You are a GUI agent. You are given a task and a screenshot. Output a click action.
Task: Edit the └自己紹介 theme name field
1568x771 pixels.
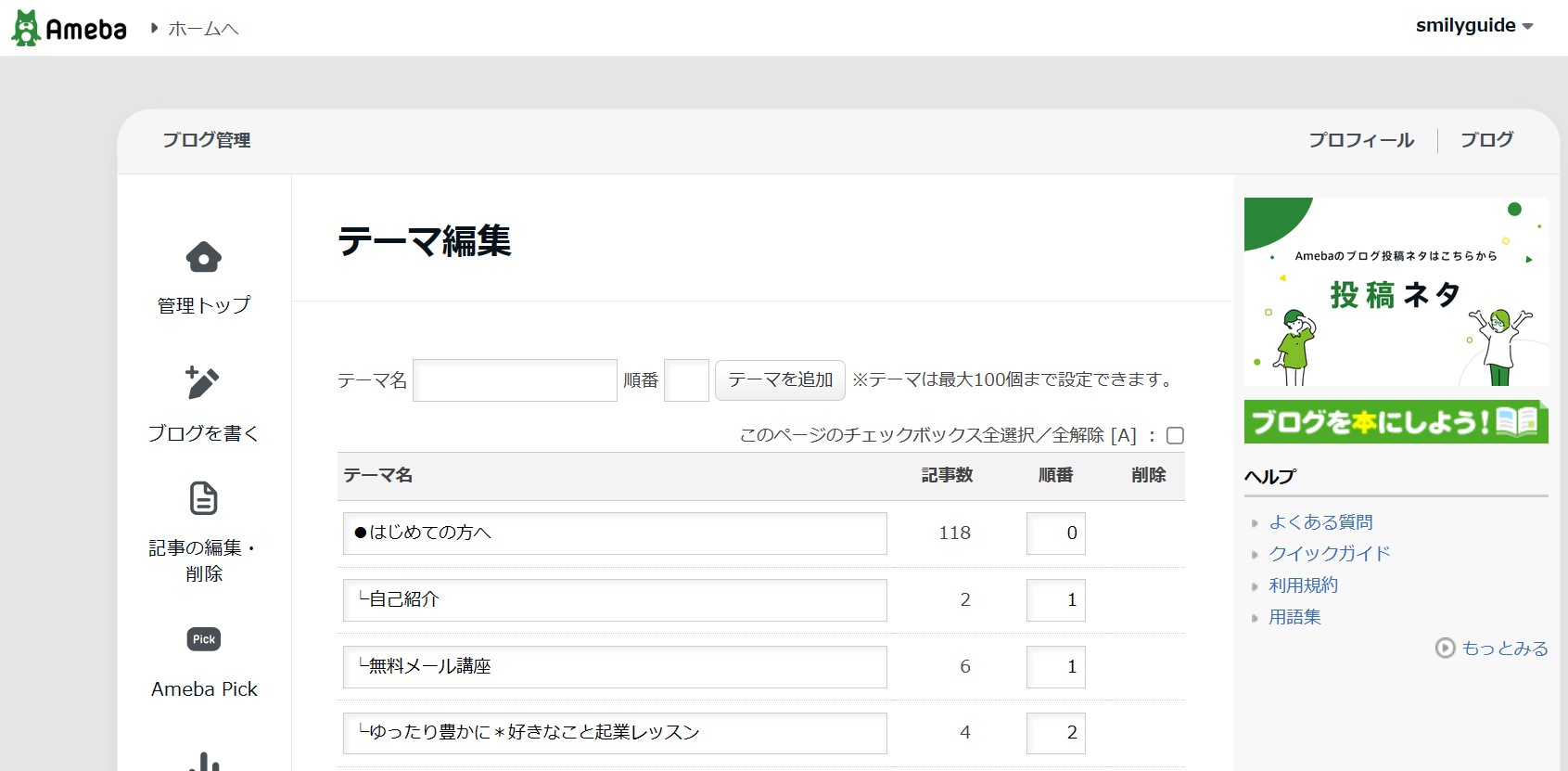click(615, 600)
